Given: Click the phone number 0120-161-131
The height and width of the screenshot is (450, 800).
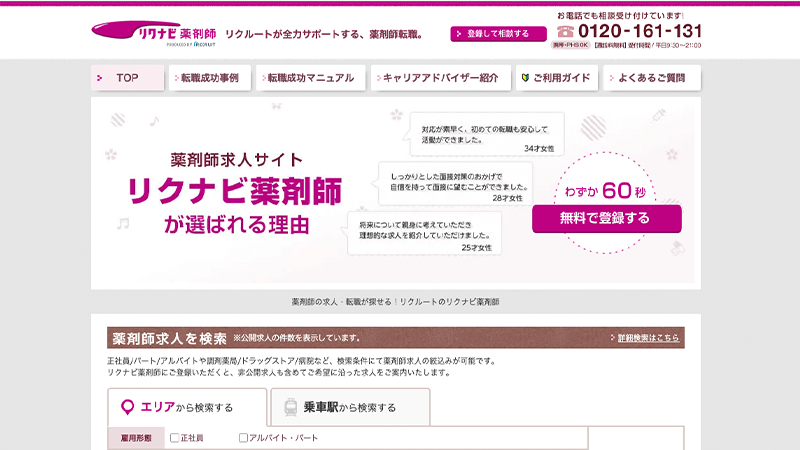Looking at the screenshot, I should pos(640,31).
